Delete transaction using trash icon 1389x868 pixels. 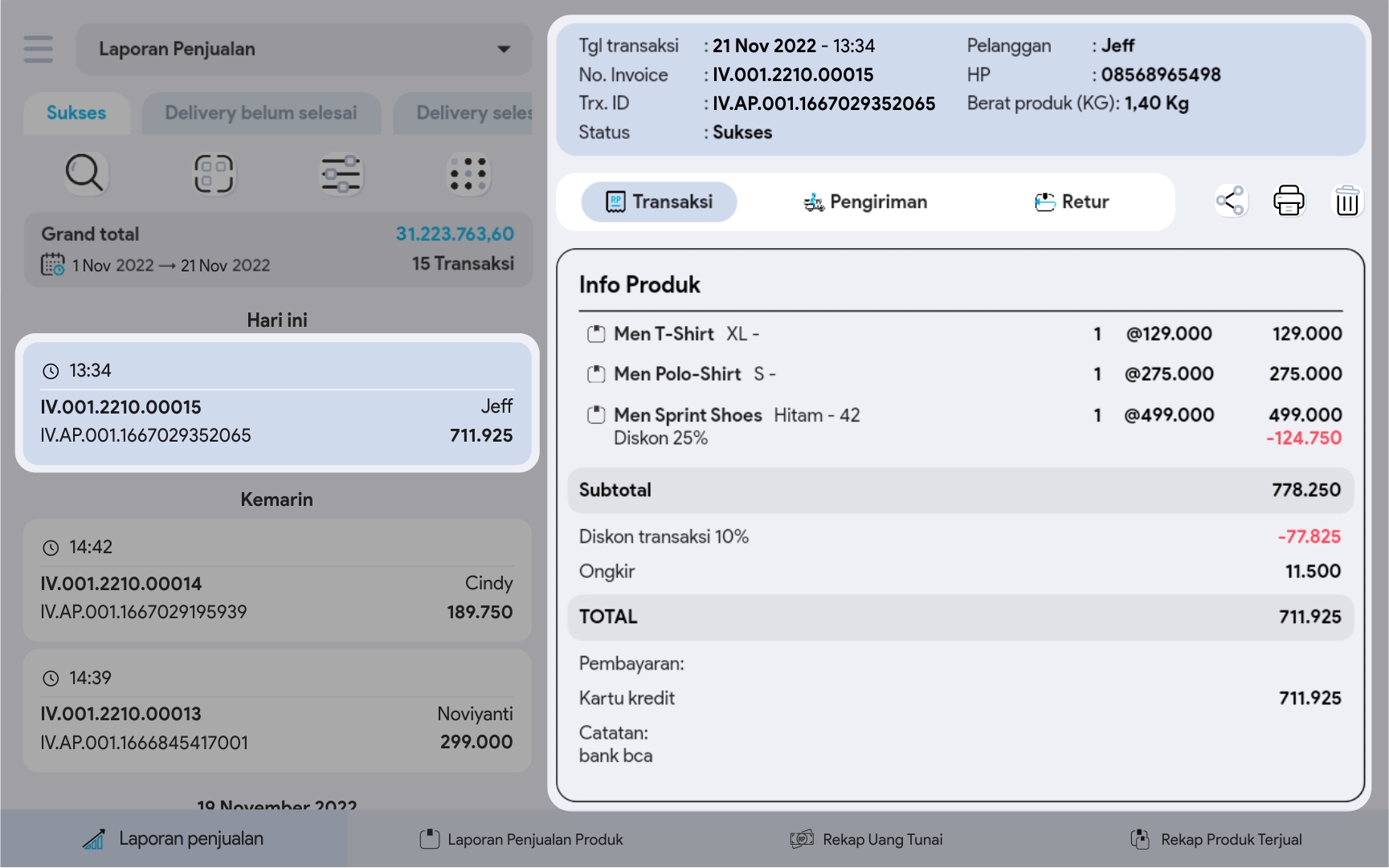pyautogui.click(x=1346, y=201)
